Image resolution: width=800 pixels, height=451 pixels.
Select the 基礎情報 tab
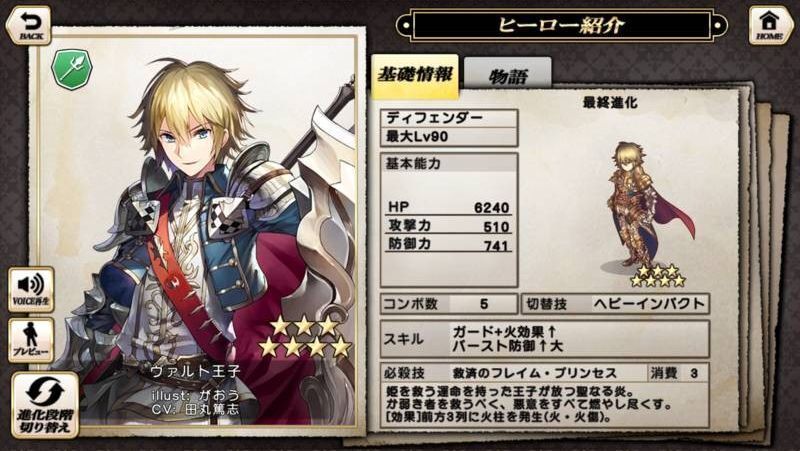pyautogui.click(x=415, y=76)
